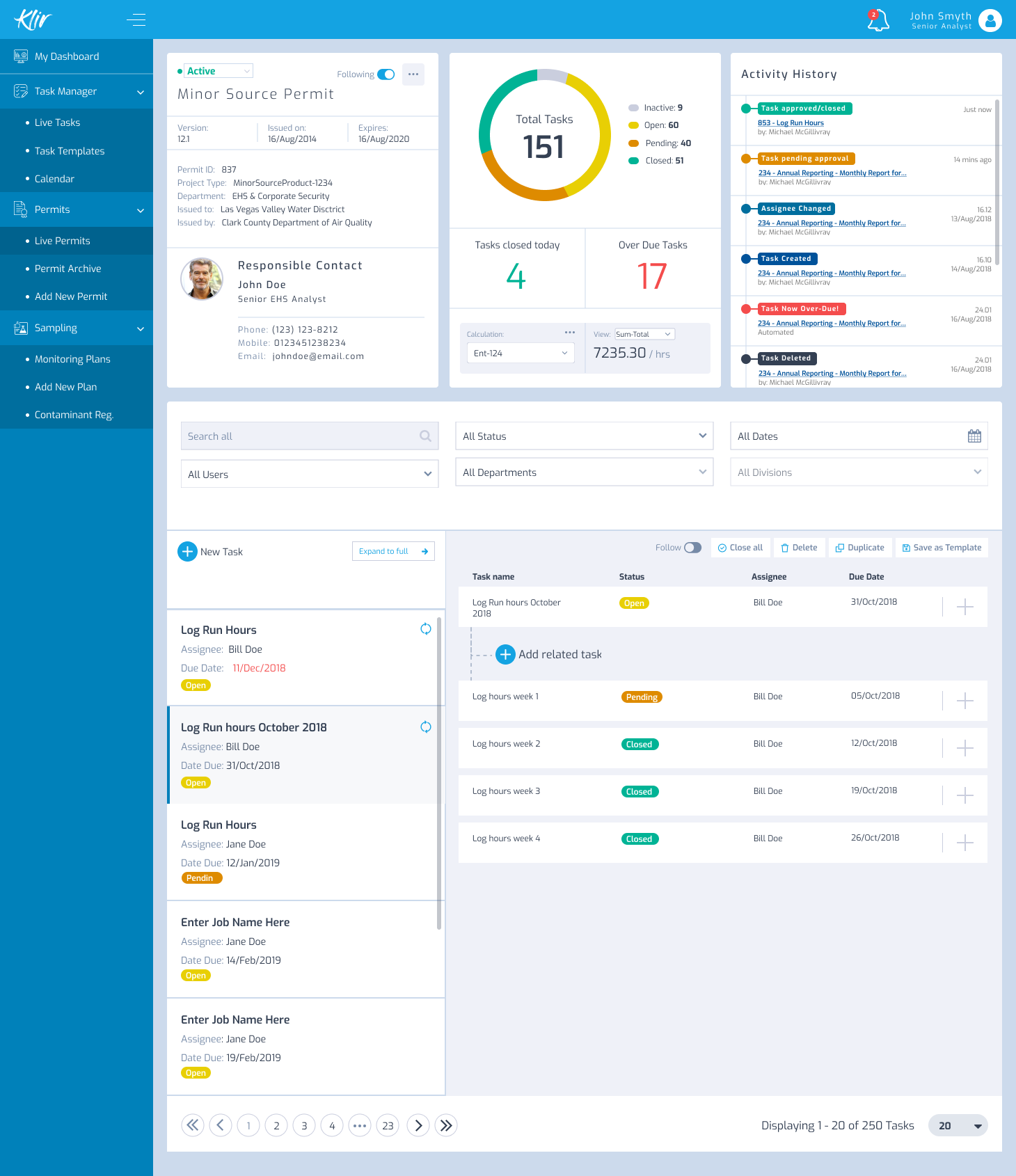Click the Responsible Contact photo thumbnail
Viewport: 1016px width, 1176px height.
[202, 279]
